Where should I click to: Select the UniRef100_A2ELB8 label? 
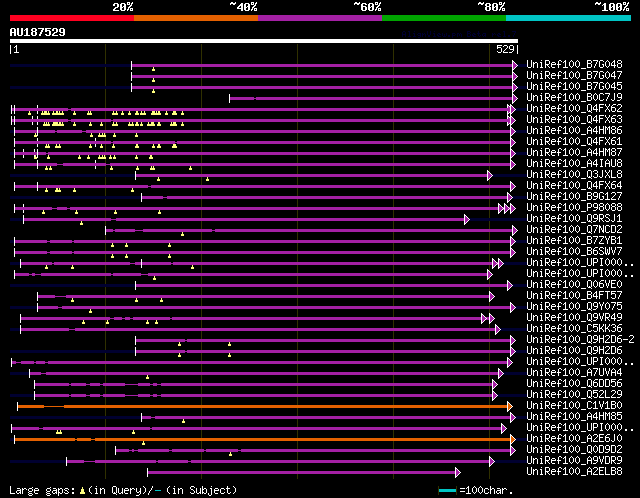pos(574,472)
